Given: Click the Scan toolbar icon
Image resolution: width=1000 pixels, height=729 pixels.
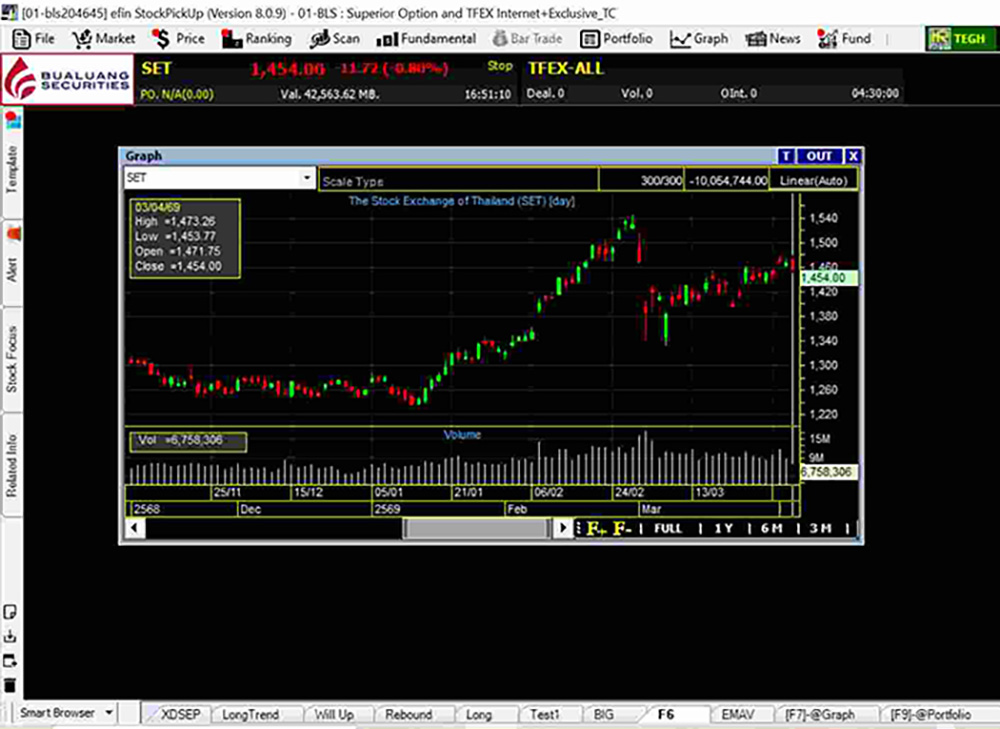Looking at the screenshot, I should click(x=320, y=39).
